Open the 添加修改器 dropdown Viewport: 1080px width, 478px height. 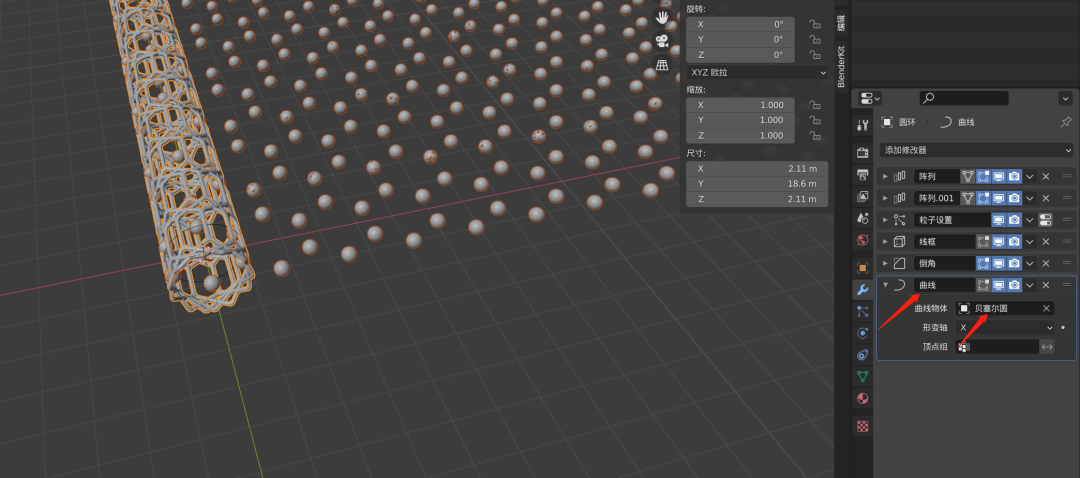click(x=977, y=150)
